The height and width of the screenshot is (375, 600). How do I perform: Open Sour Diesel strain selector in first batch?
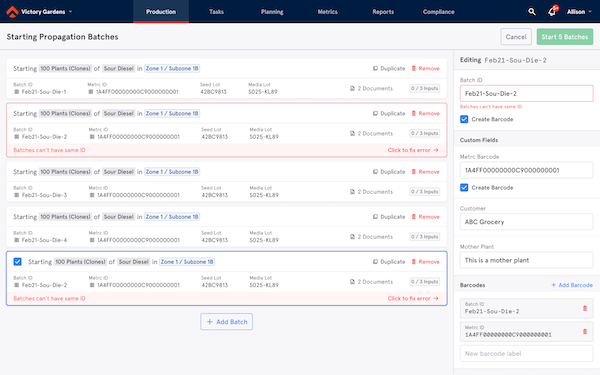[x=119, y=68]
